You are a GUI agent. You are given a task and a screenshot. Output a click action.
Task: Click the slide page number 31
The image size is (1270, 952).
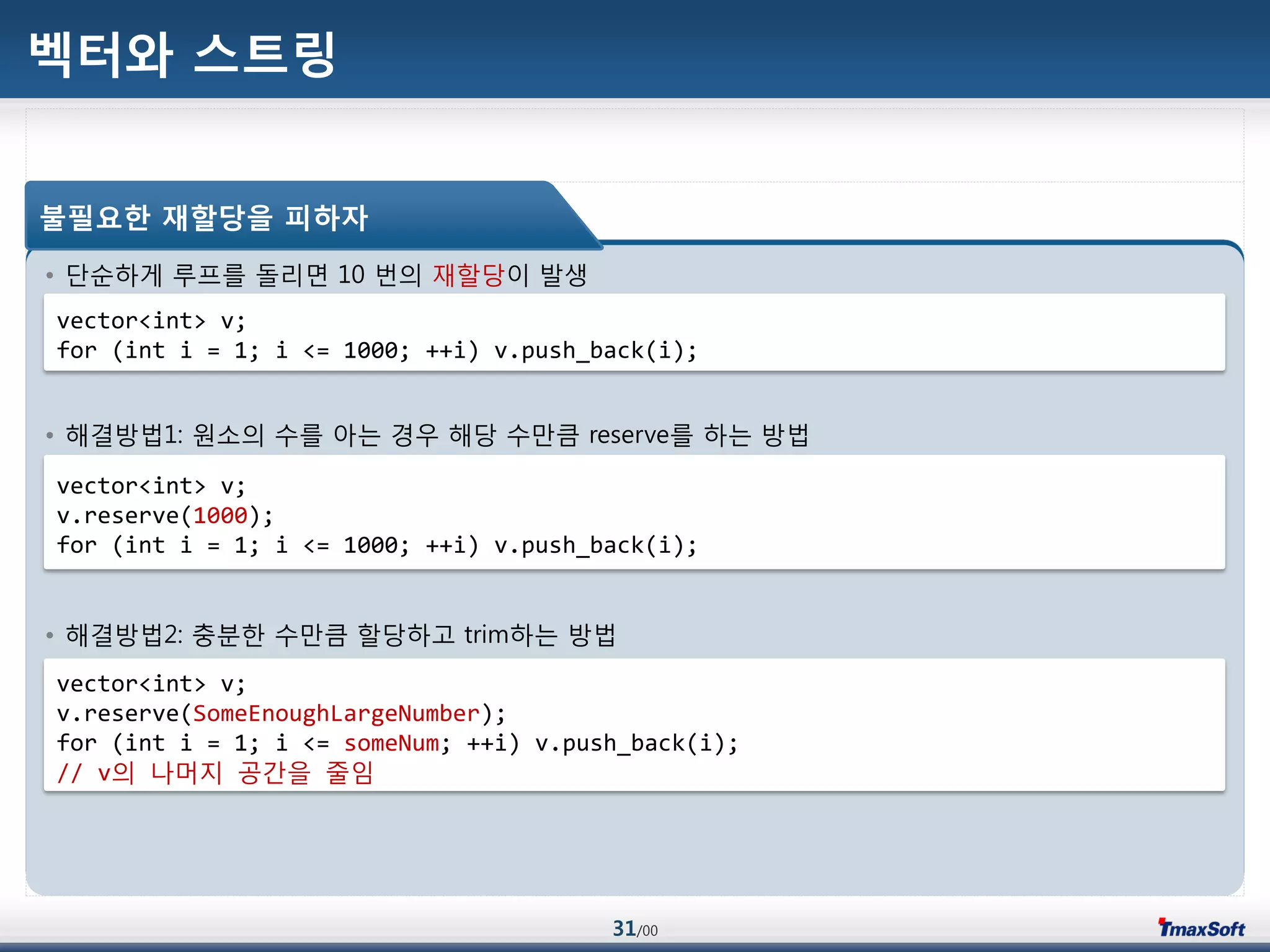624,928
